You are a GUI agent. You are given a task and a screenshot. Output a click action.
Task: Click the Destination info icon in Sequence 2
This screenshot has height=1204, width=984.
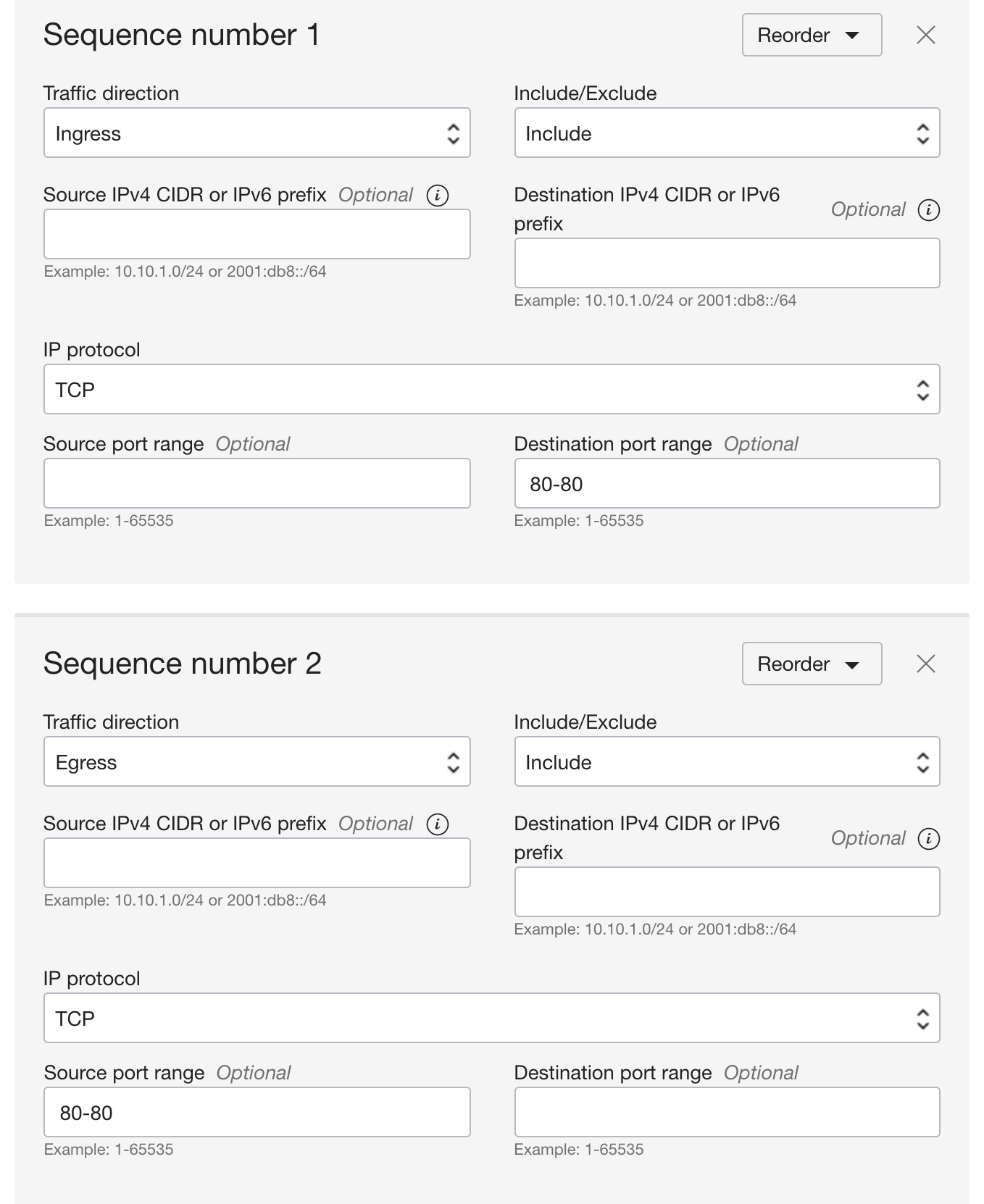click(x=929, y=838)
